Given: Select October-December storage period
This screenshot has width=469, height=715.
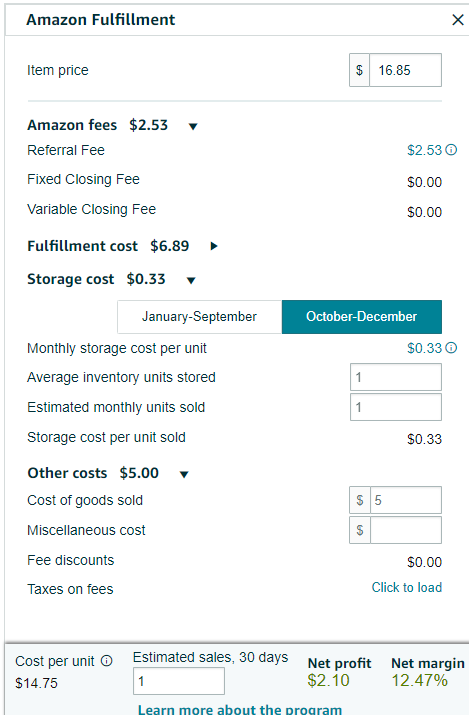Looking at the screenshot, I should click(362, 316).
